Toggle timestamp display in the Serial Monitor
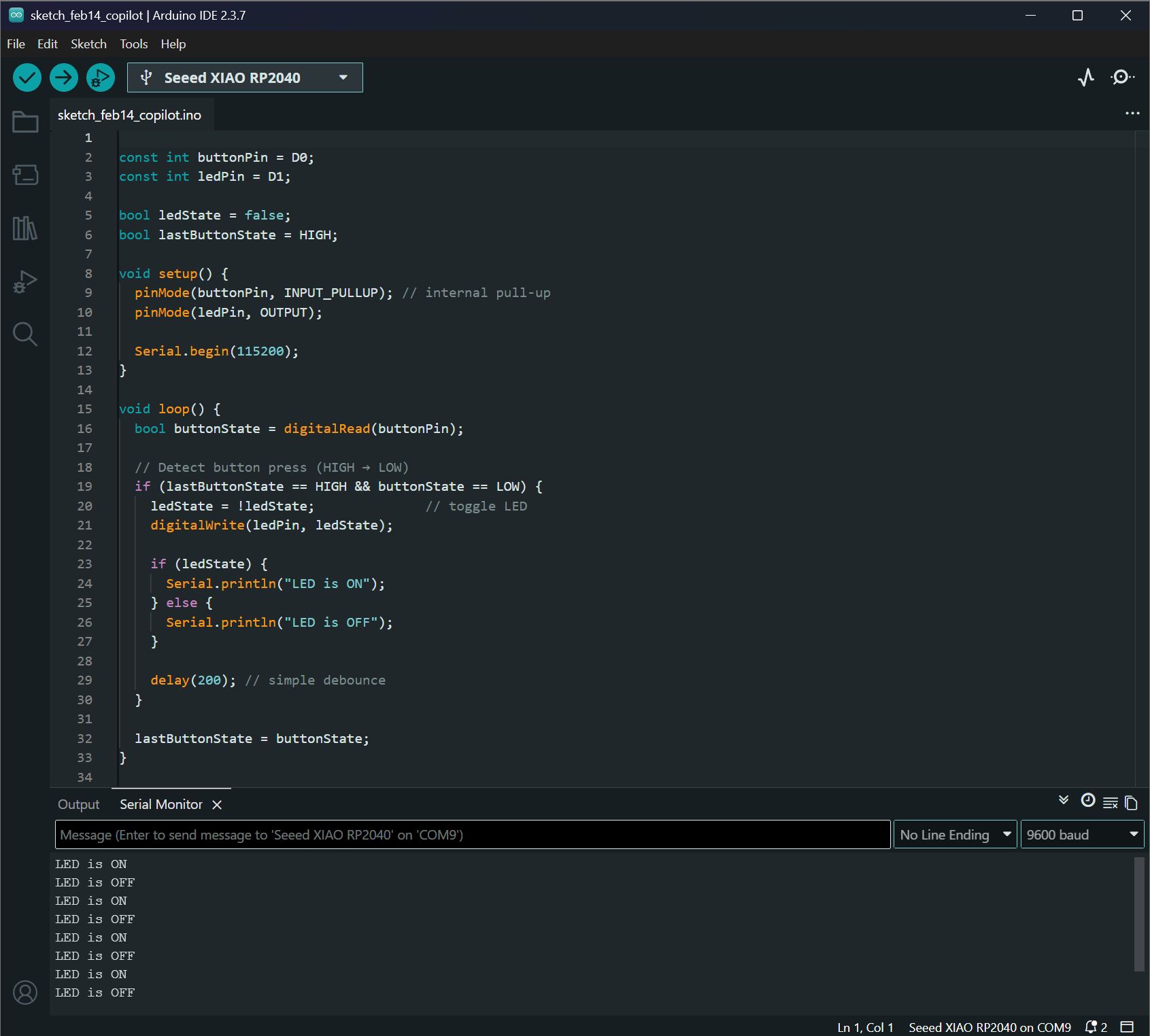The height and width of the screenshot is (1036, 1150). [1087, 801]
